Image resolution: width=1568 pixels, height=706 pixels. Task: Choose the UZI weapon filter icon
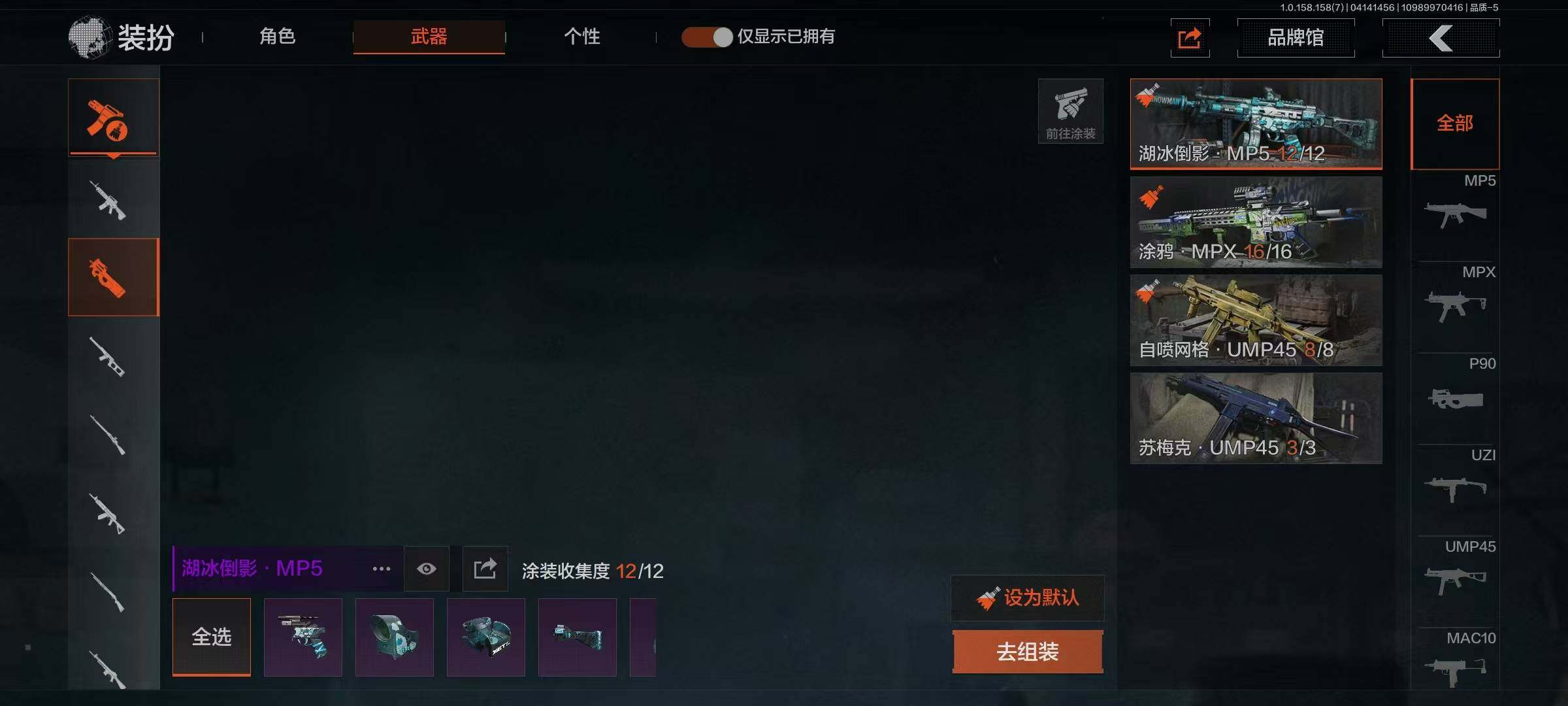coord(1456,490)
